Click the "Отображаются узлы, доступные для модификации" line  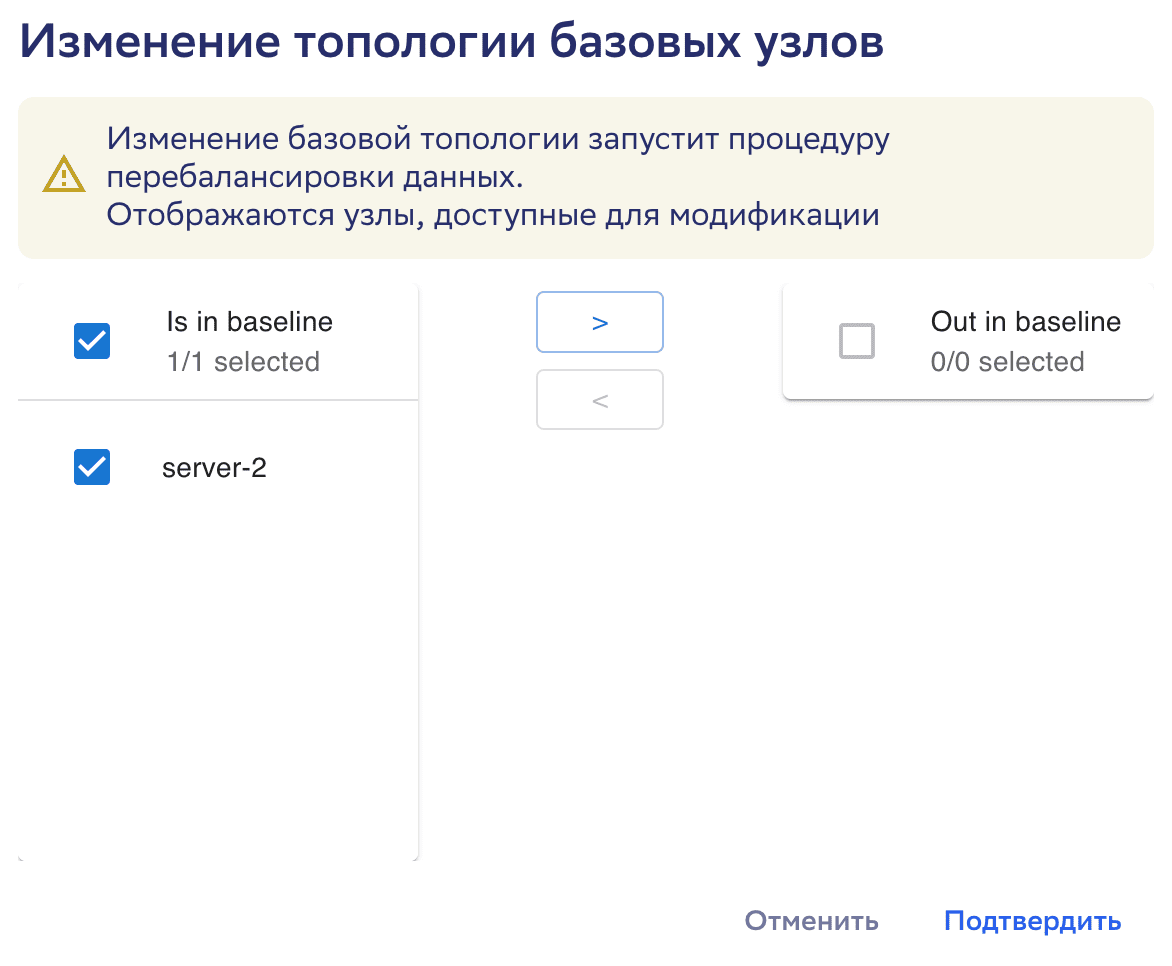493,215
